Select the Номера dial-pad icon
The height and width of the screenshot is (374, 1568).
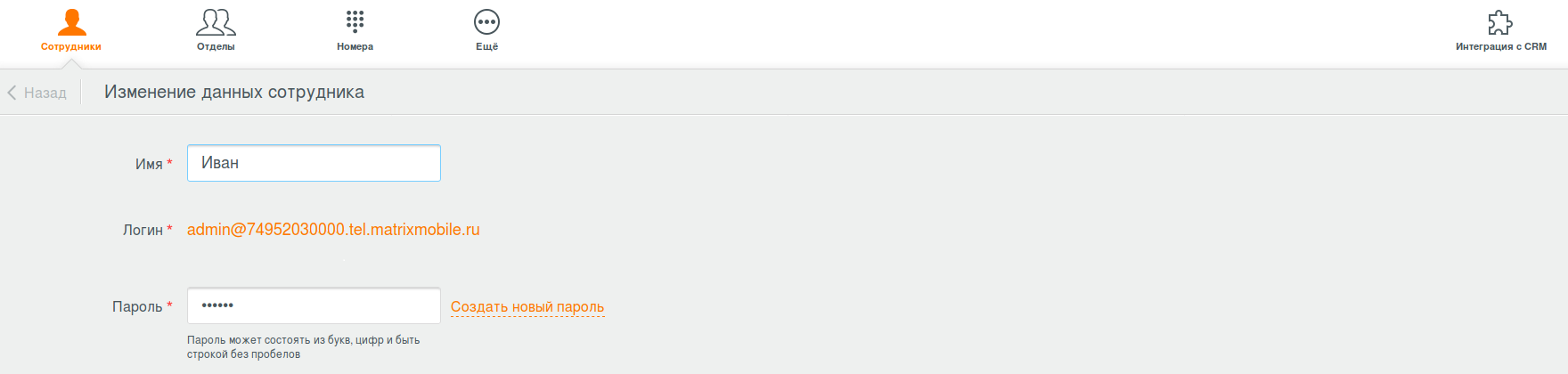(355, 21)
